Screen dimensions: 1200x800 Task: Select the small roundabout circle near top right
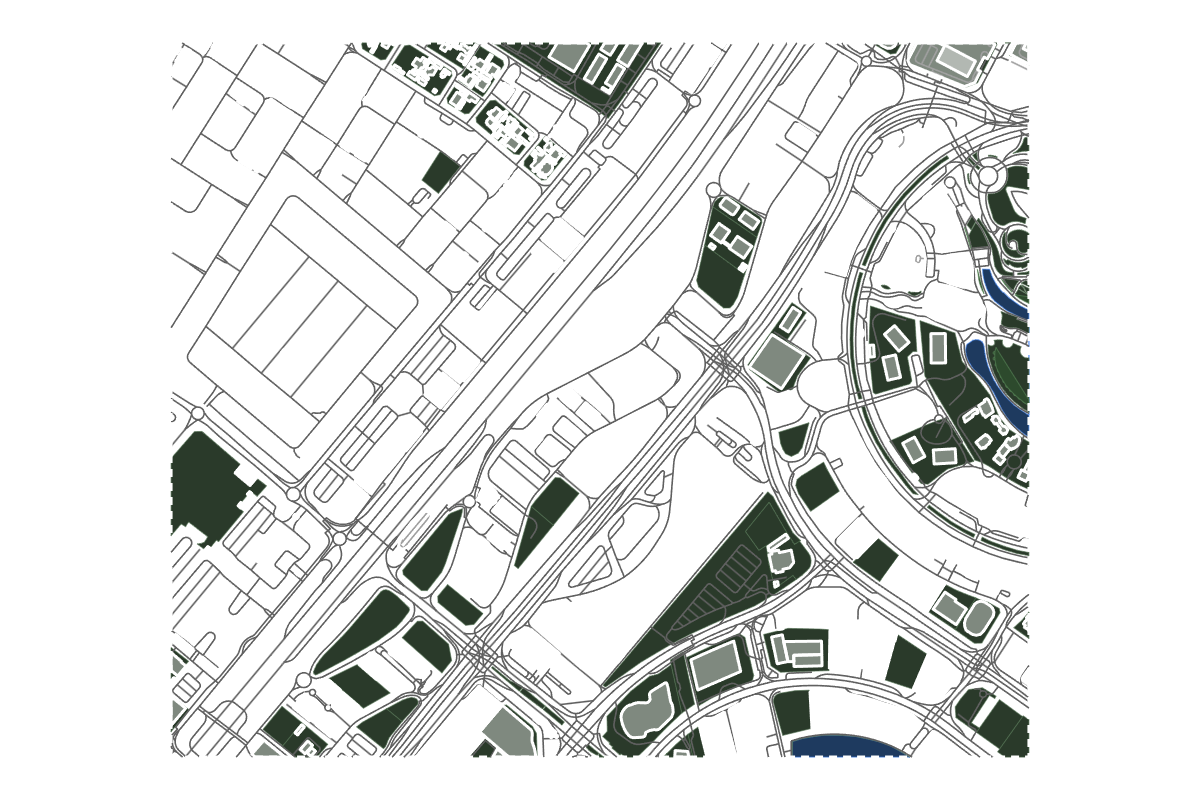(x=988, y=176)
